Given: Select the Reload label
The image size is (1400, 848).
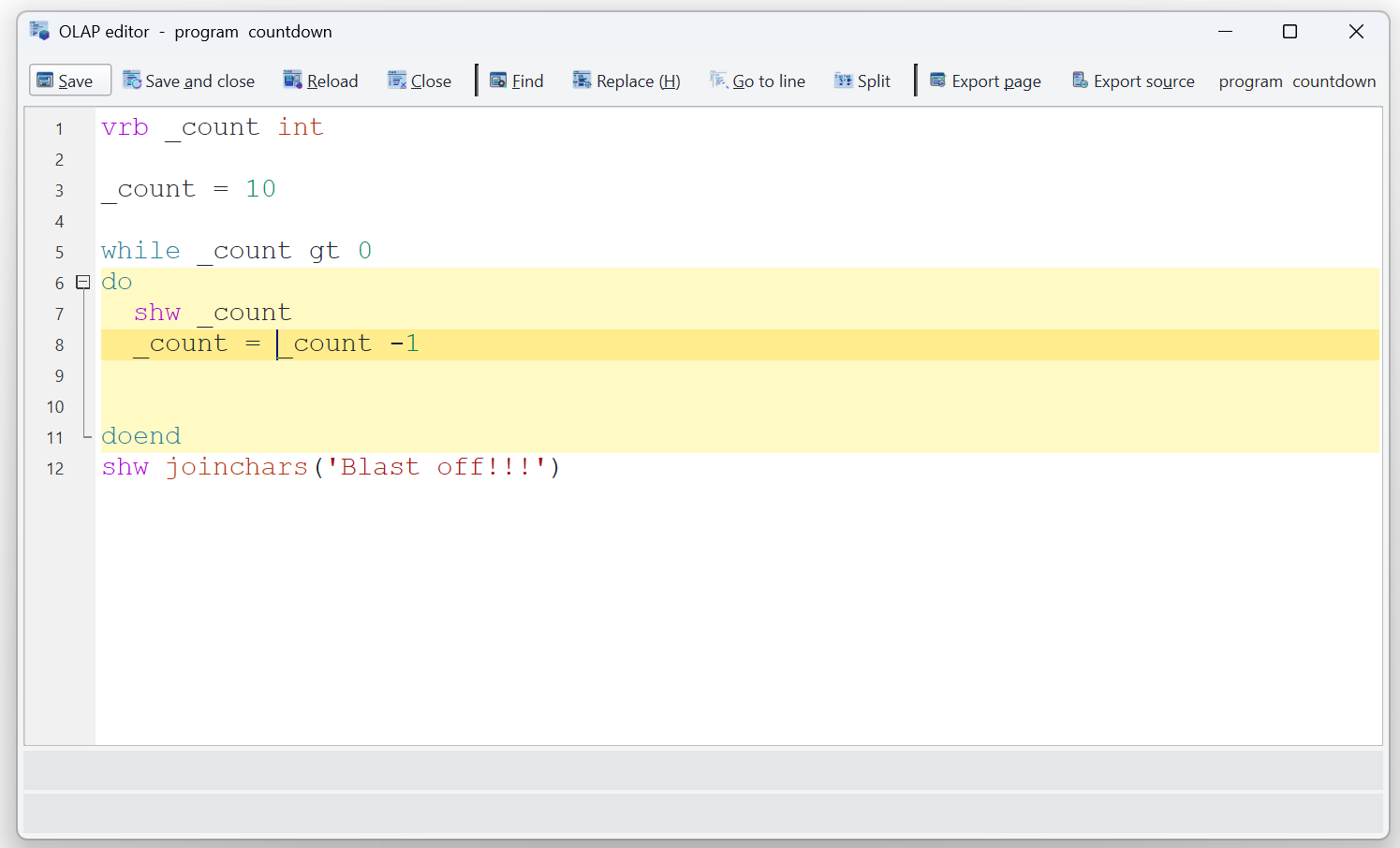Looking at the screenshot, I should 332,81.
